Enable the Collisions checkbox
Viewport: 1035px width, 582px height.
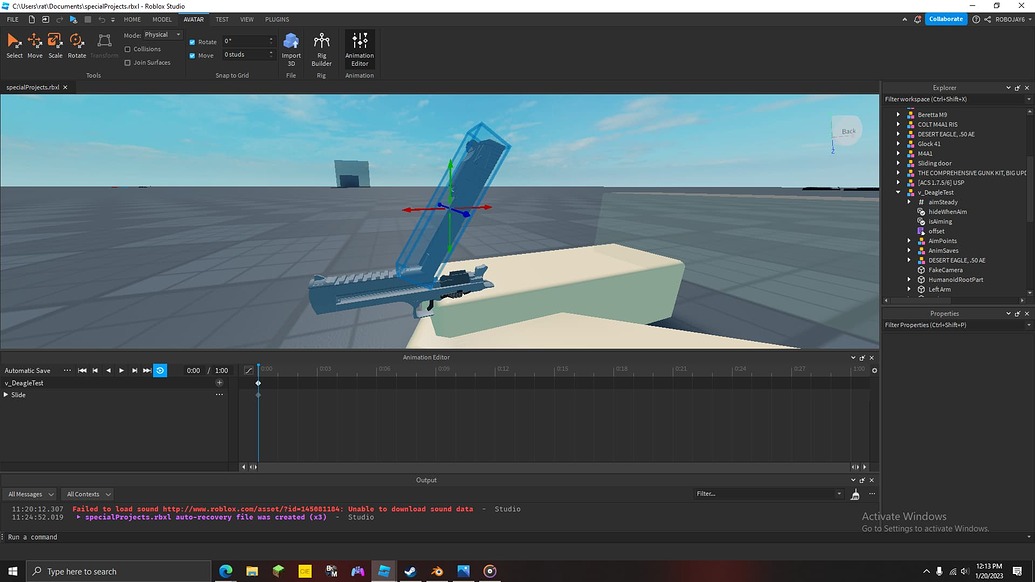click(129, 48)
